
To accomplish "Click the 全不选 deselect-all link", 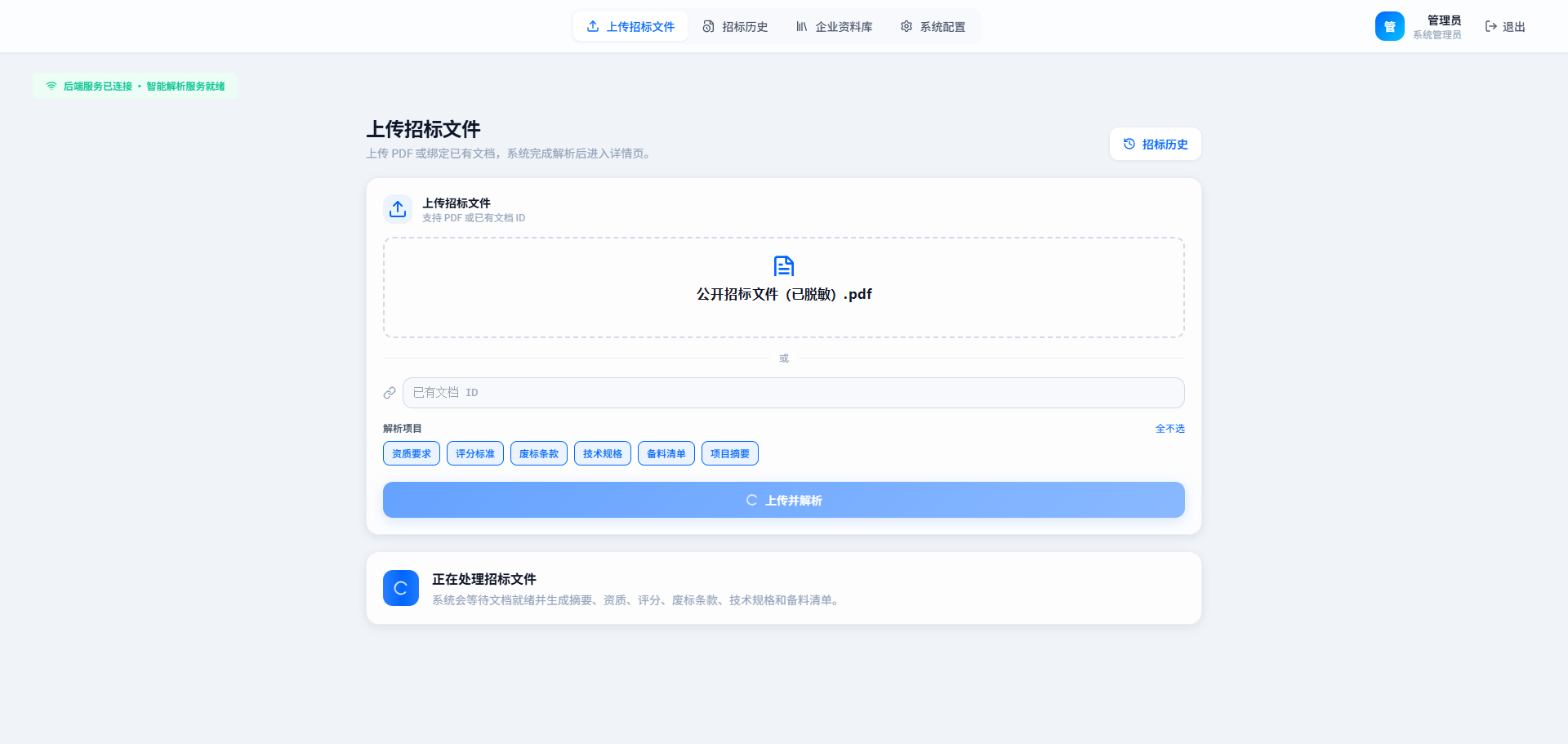I will coord(1169,429).
